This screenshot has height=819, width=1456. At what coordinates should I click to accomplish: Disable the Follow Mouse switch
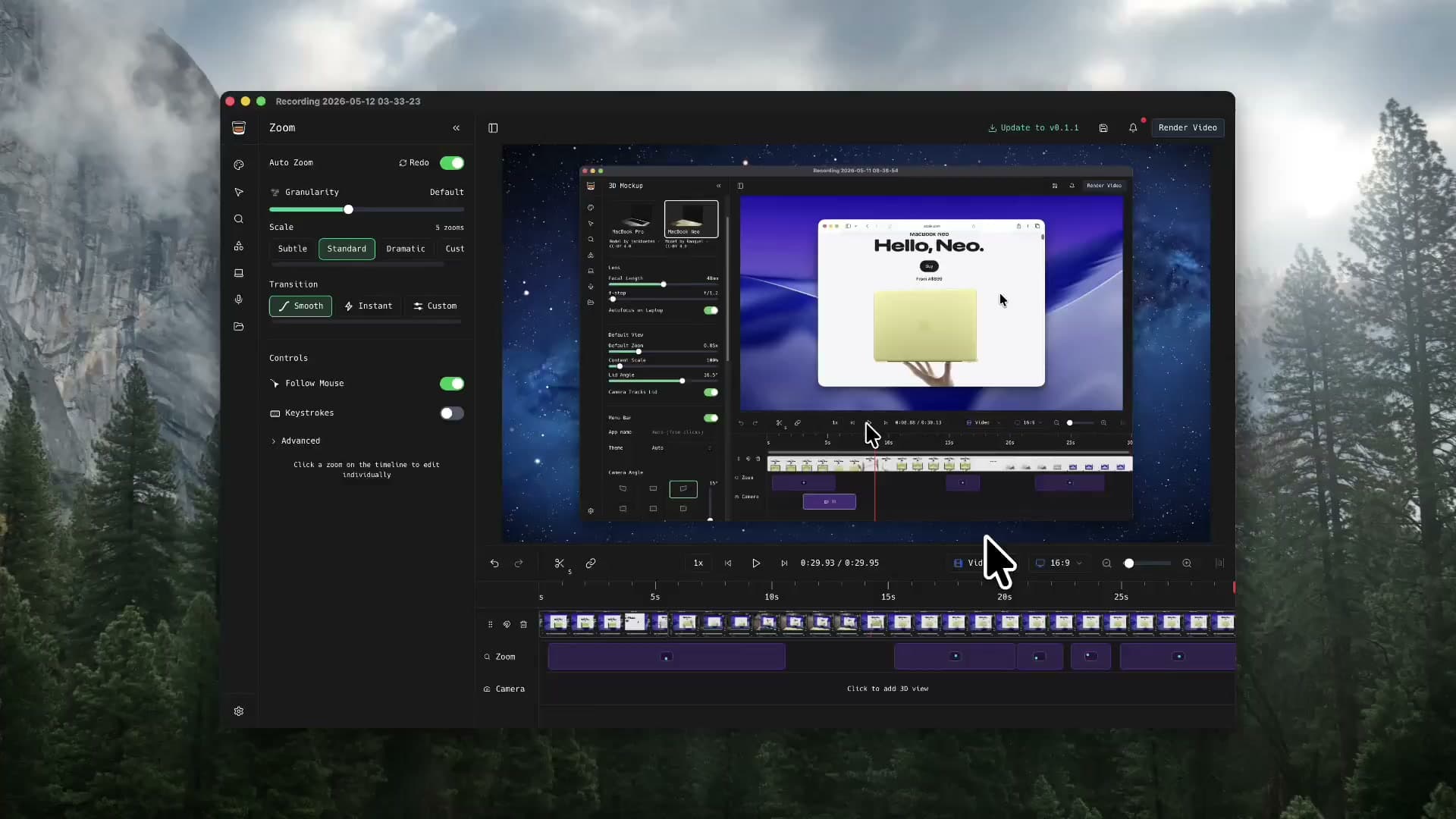pos(452,384)
